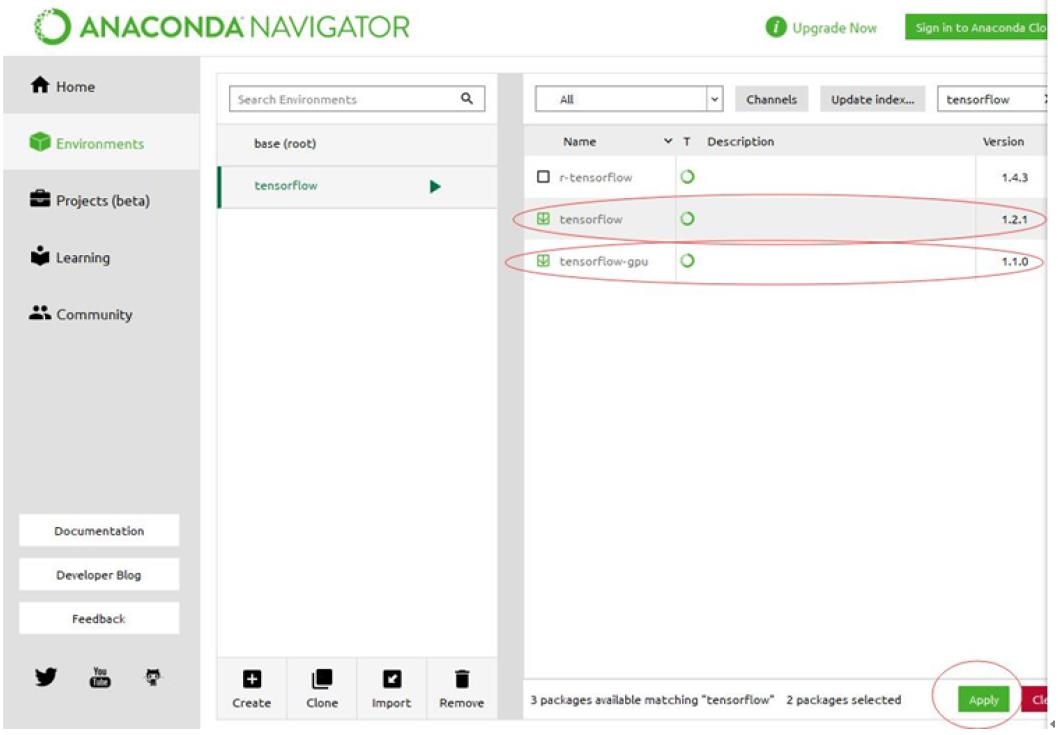Click version 1.4.3 of r-tensorflow
The image size is (1058, 735).
(1014, 178)
